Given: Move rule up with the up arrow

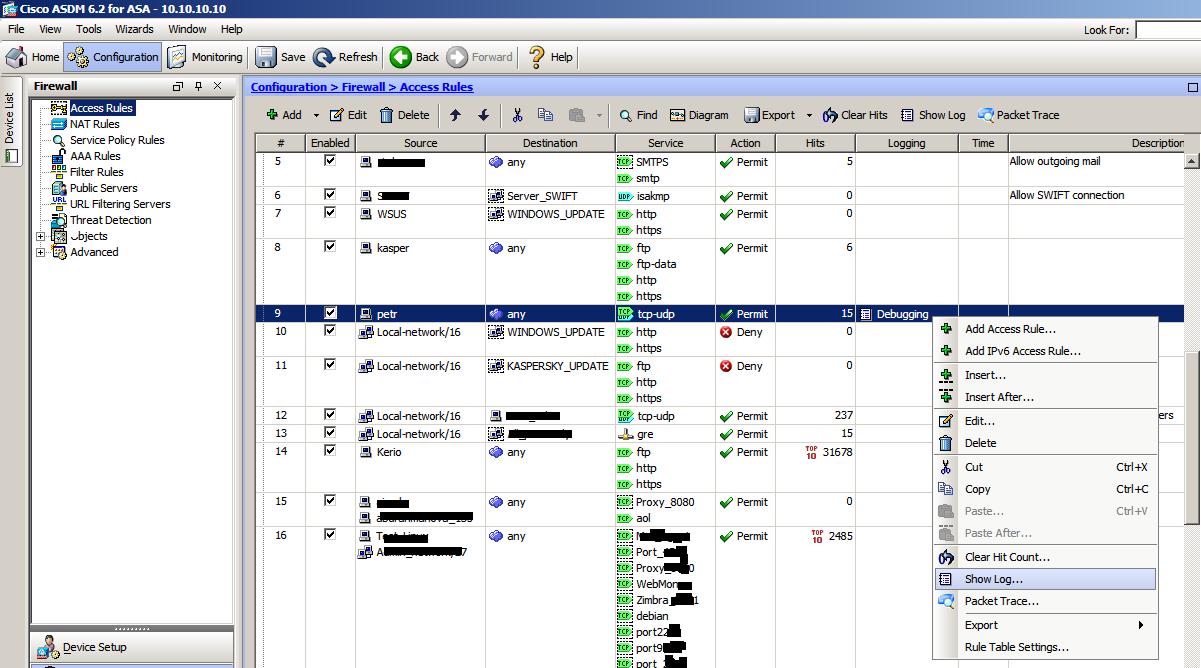Looking at the screenshot, I should click(x=455, y=116).
